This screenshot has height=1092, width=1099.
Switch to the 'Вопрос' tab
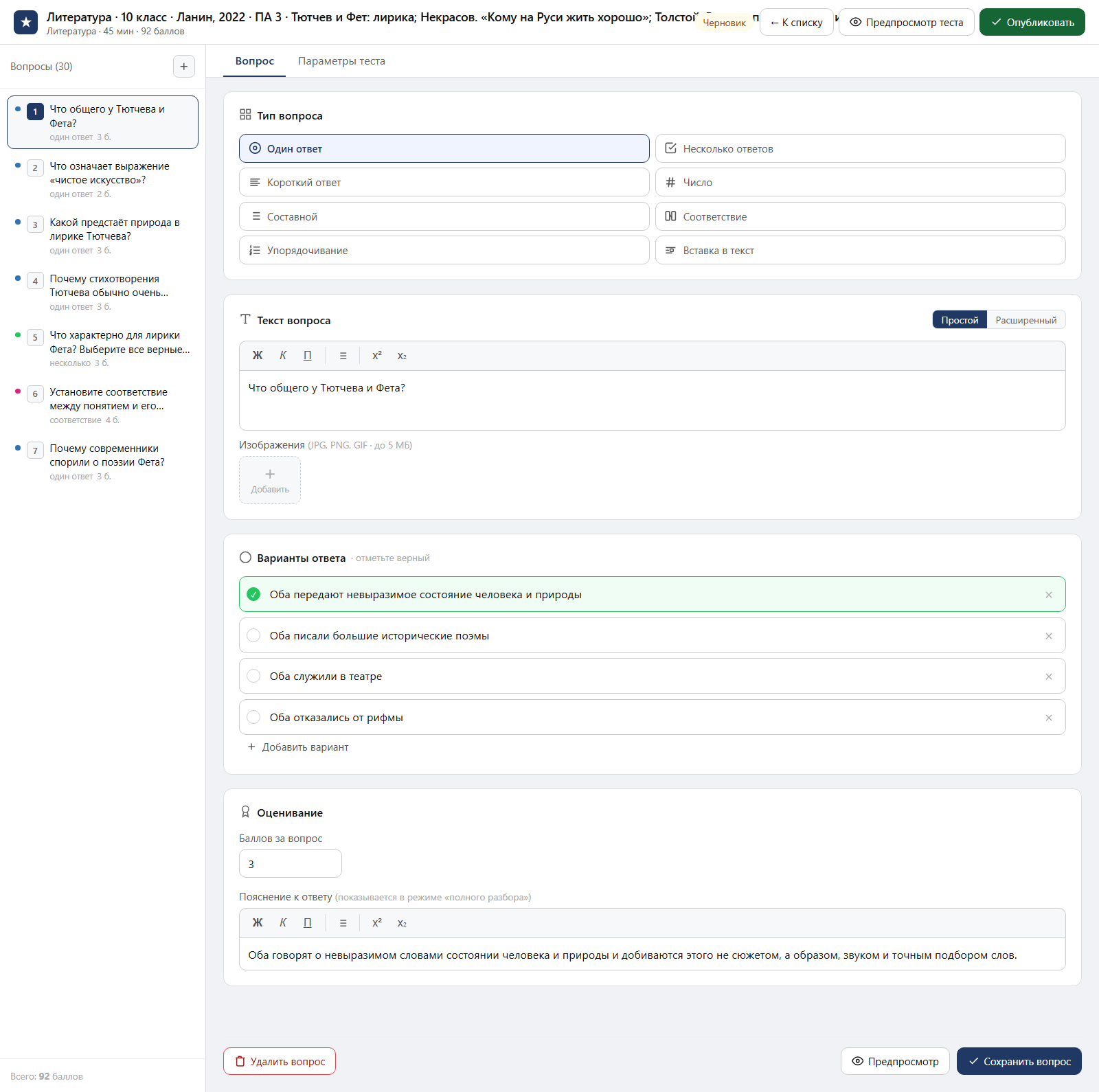[255, 61]
